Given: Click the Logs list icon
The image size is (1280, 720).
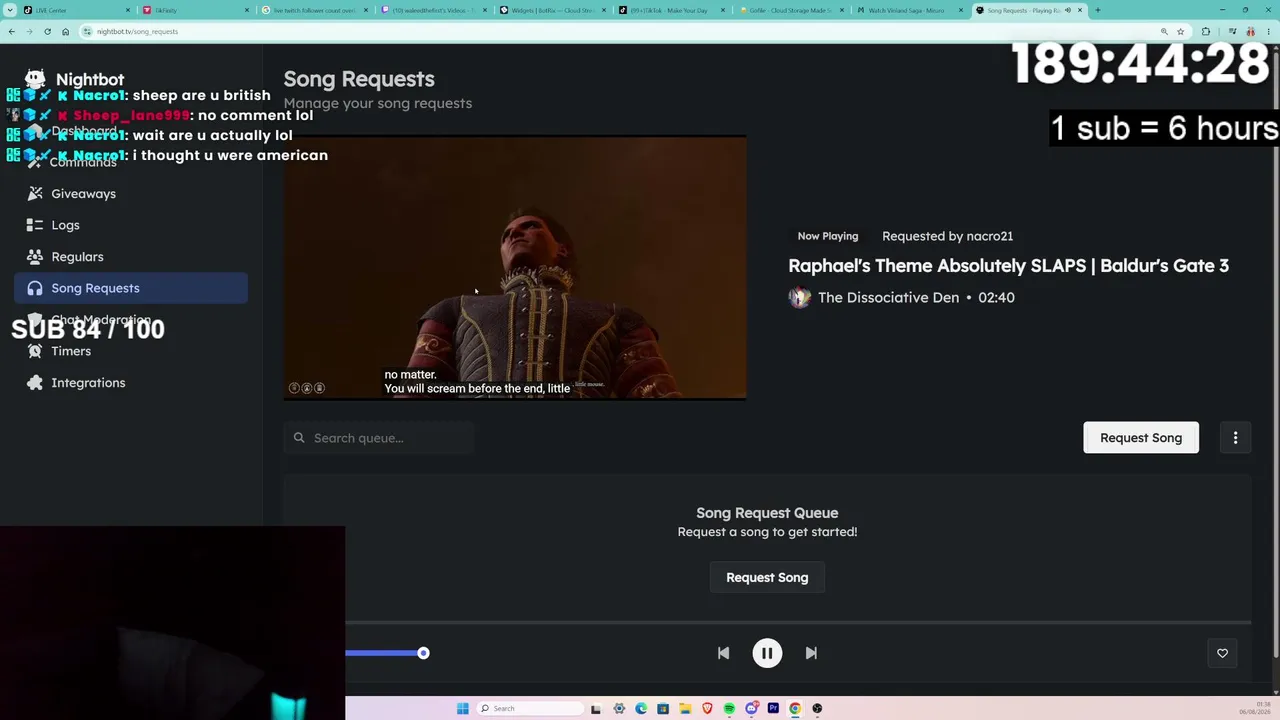Looking at the screenshot, I should (35, 225).
